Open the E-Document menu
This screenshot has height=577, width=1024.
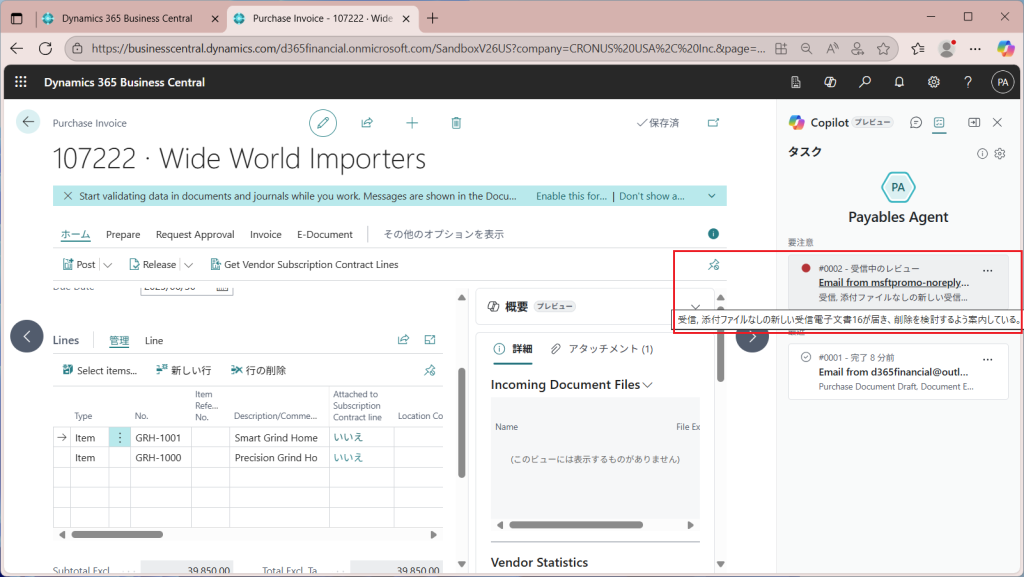coord(325,234)
